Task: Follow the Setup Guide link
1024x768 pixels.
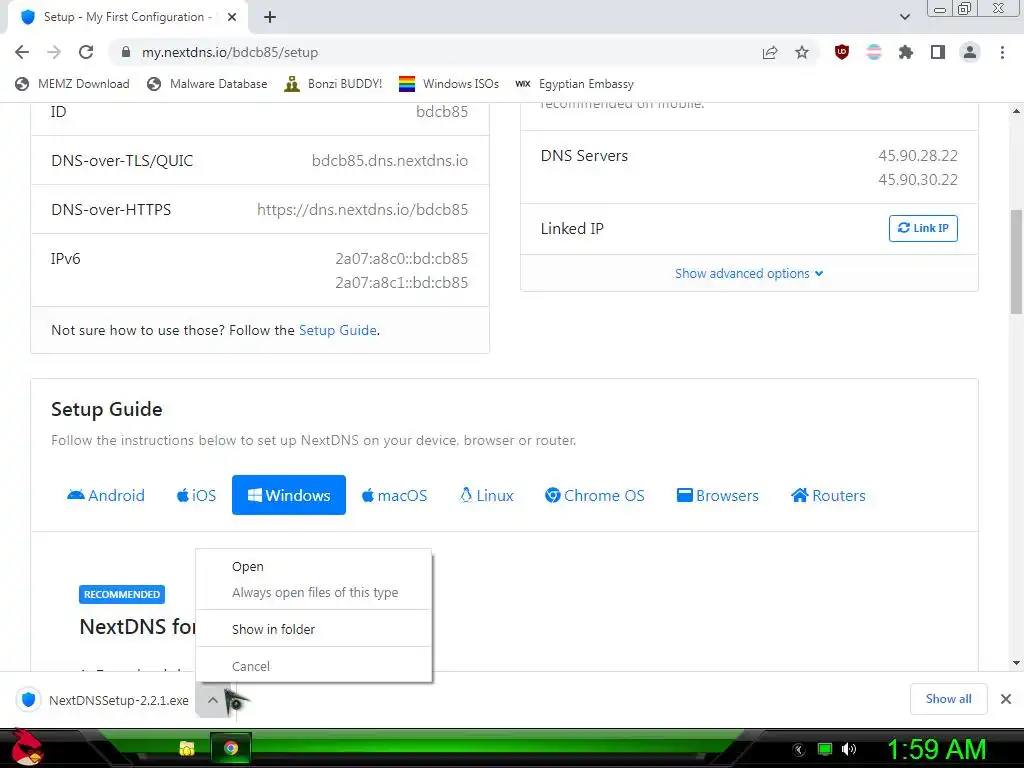Action: 338,330
